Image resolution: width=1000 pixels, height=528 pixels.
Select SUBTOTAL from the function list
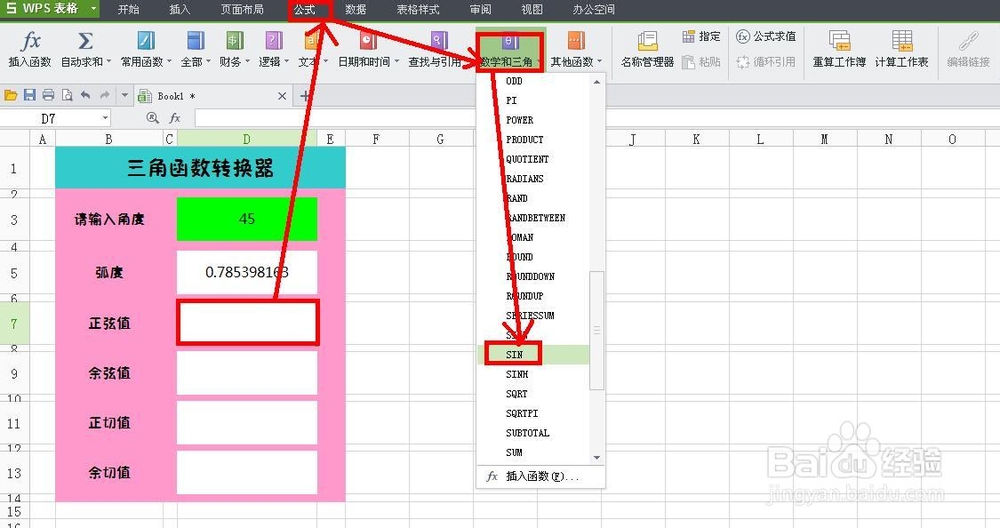pyautogui.click(x=527, y=433)
